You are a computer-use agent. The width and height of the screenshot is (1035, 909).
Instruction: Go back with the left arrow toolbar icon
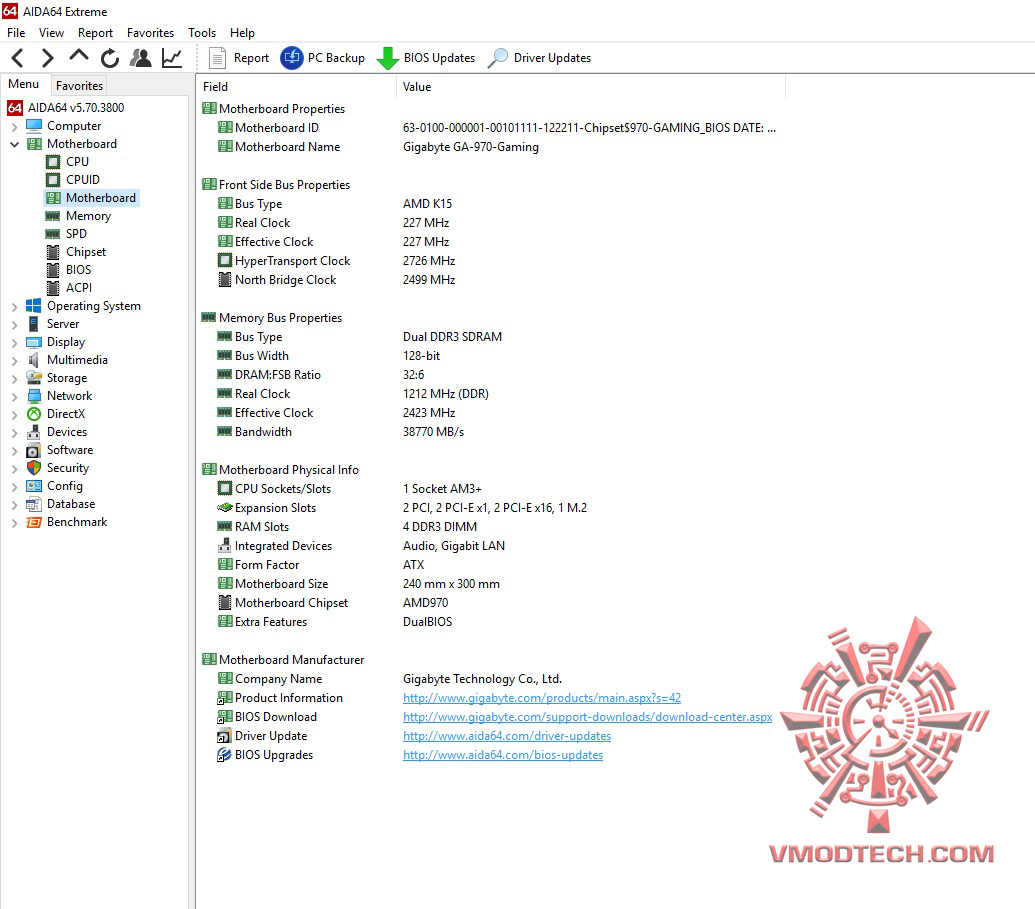coord(18,58)
